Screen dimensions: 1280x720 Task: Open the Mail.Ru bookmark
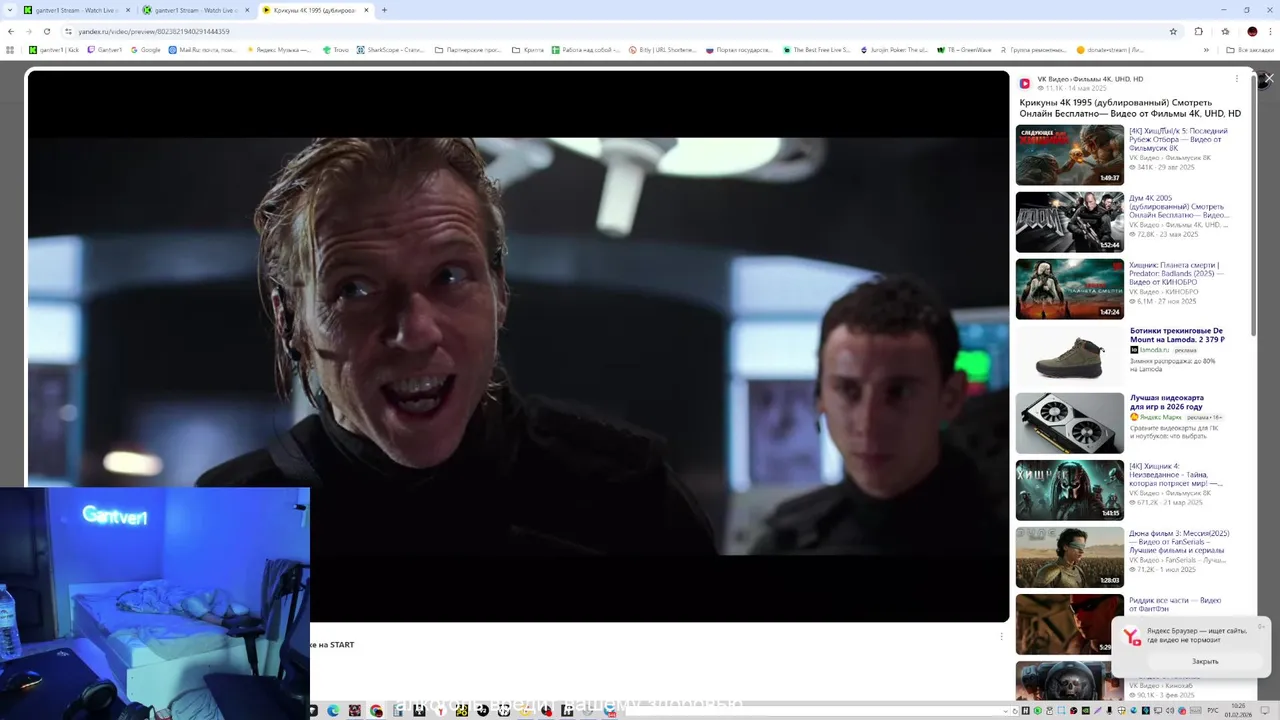click(x=204, y=49)
